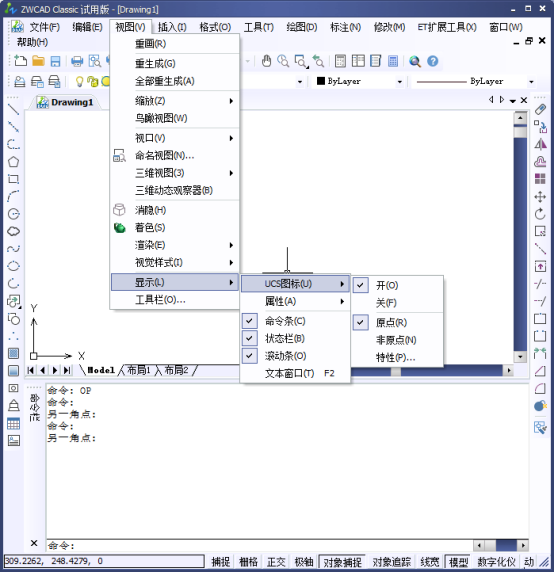The width and height of the screenshot is (554, 572).
Task: Switch to the 布局1 layout tab
Action: [x=139, y=370]
